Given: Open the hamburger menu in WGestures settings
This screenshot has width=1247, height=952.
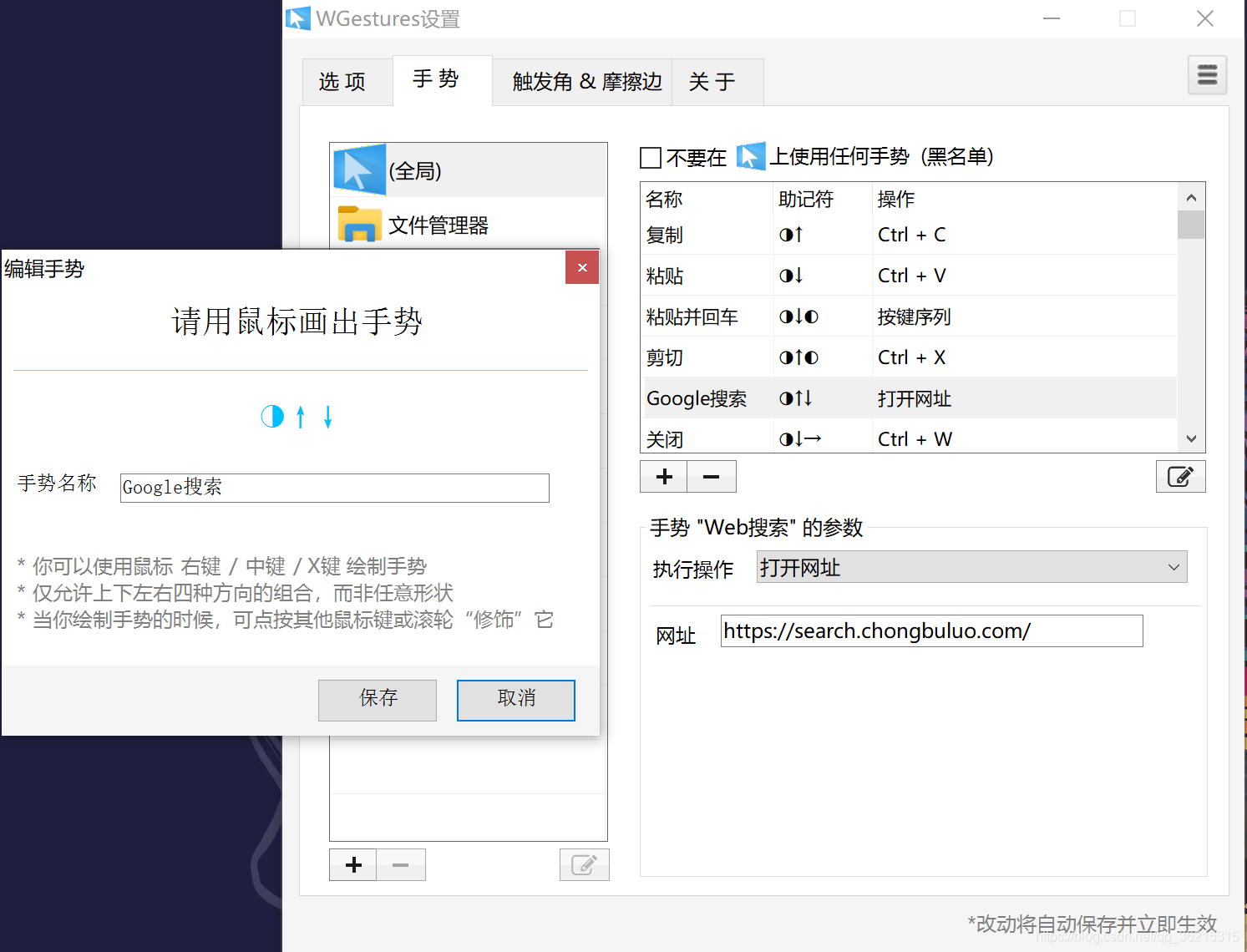Looking at the screenshot, I should click(1207, 75).
